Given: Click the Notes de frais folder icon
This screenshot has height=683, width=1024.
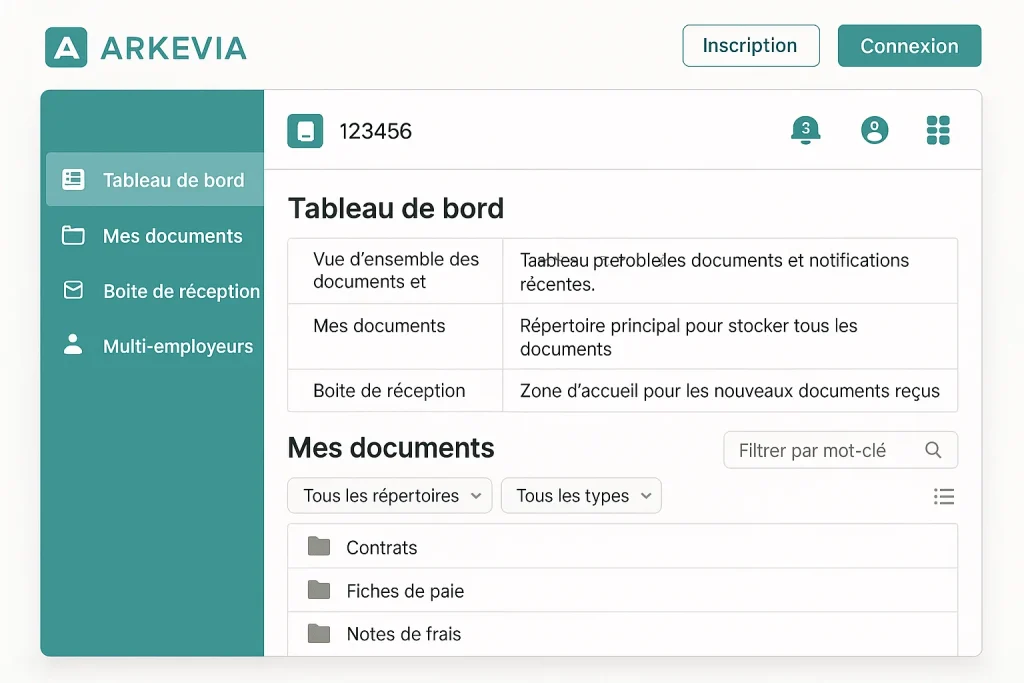Looking at the screenshot, I should (319, 633).
